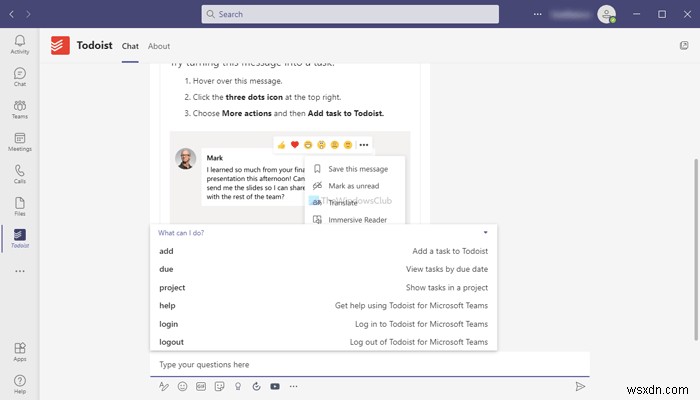Open the Format text options
The width and height of the screenshot is (700, 400).
164,387
